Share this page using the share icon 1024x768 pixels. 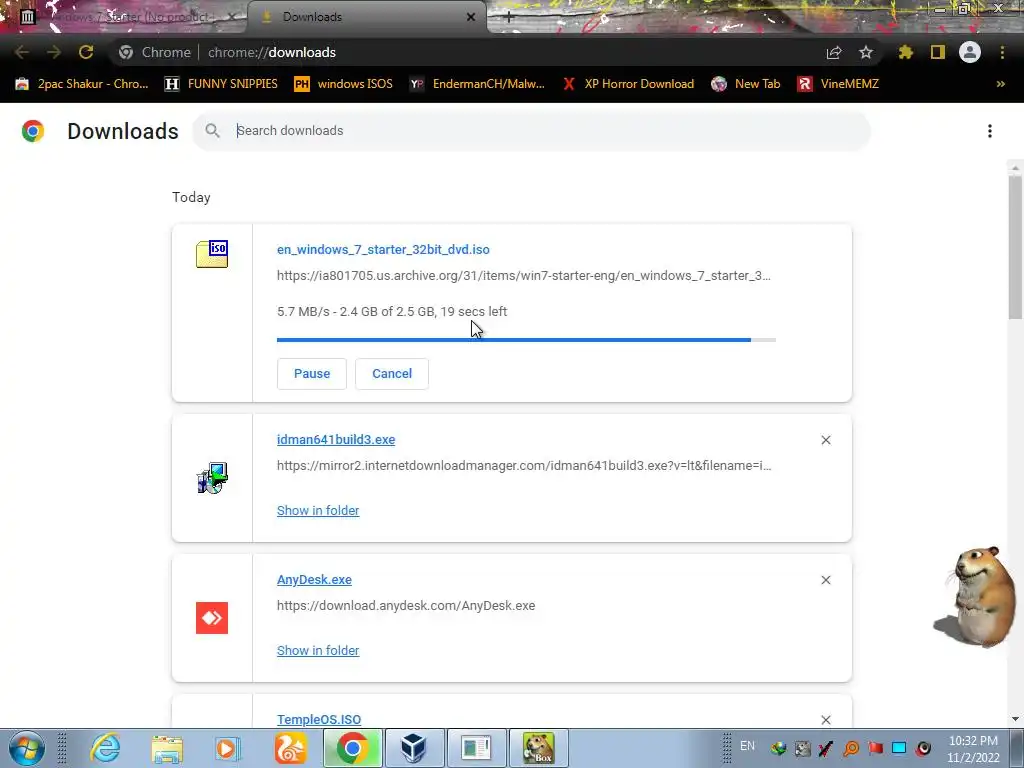[834, 52]
